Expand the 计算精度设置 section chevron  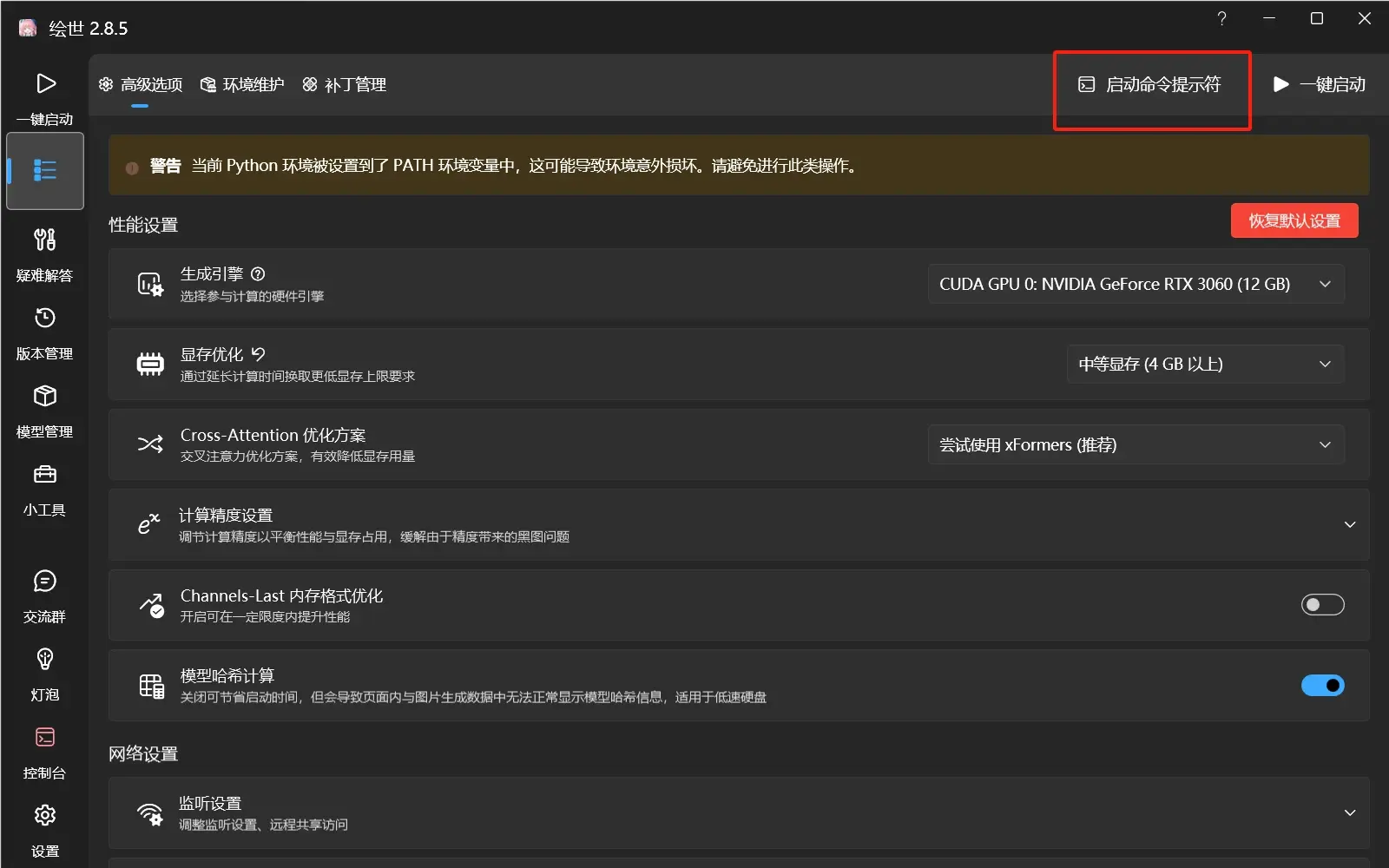click(1350, 524)
